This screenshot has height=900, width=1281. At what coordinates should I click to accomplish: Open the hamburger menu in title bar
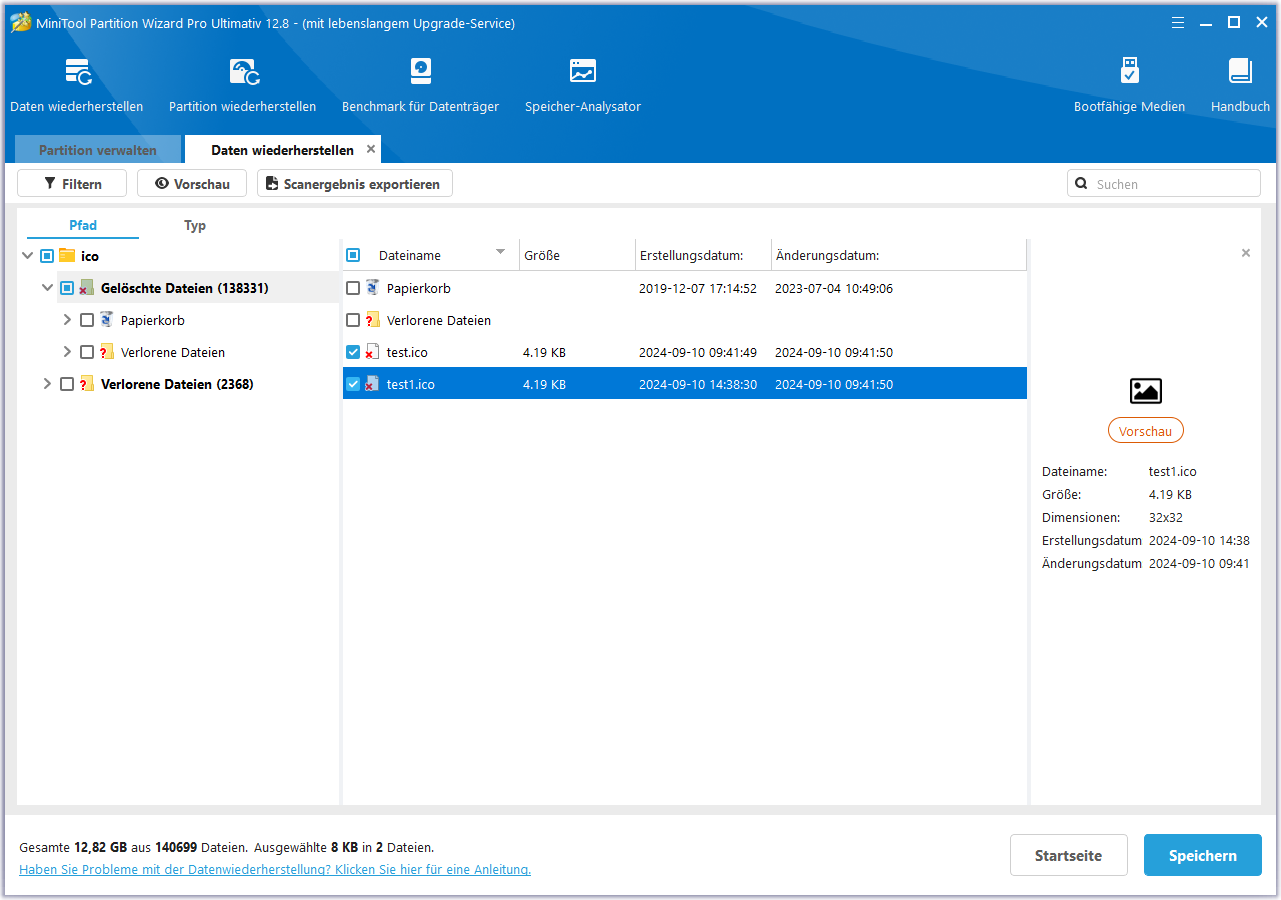[x=1179, y=22]
